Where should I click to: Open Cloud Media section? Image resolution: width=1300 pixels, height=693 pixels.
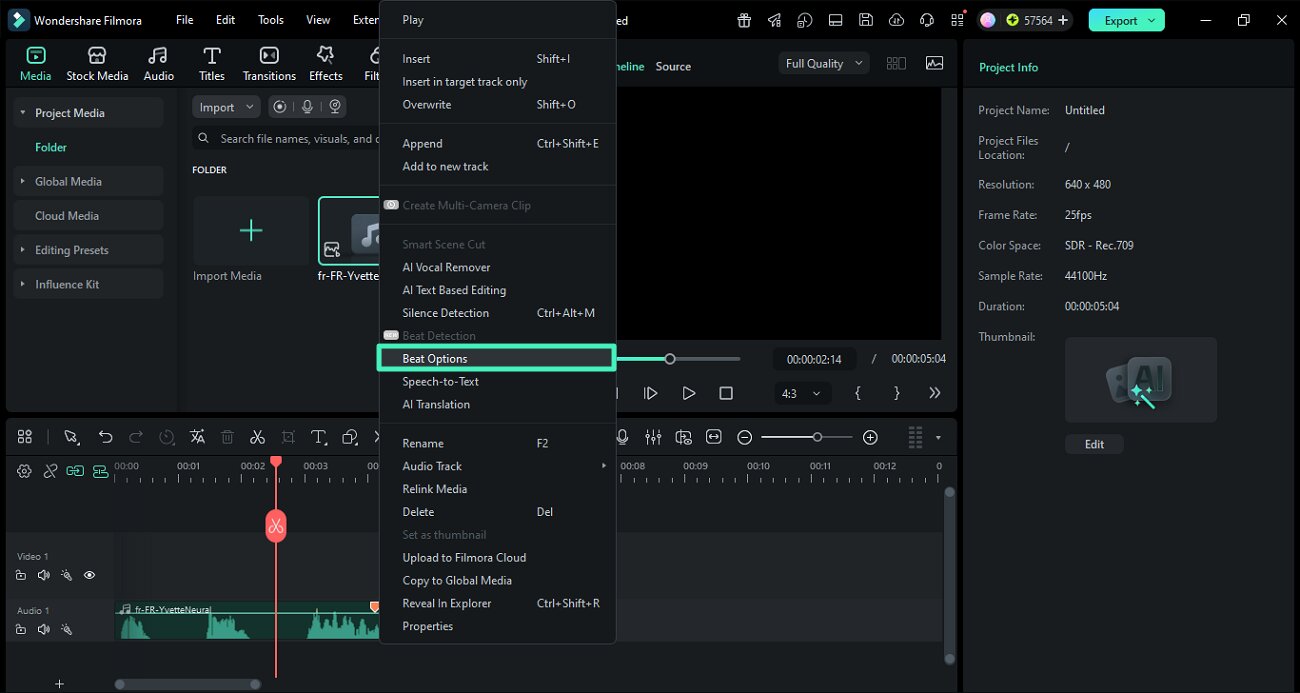[88, 216]
